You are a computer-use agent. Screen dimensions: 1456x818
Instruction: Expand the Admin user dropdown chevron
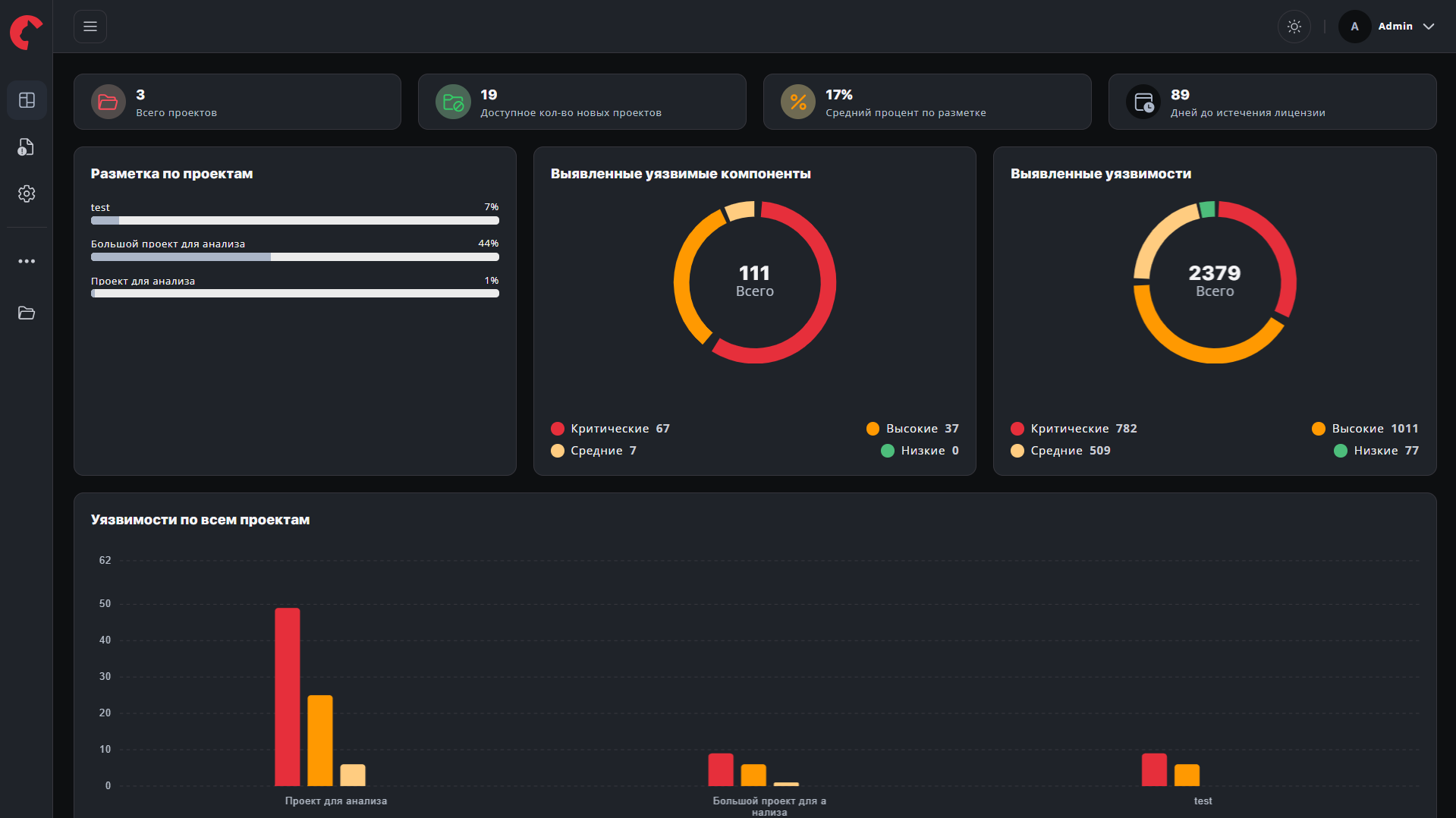point(1429,27)
